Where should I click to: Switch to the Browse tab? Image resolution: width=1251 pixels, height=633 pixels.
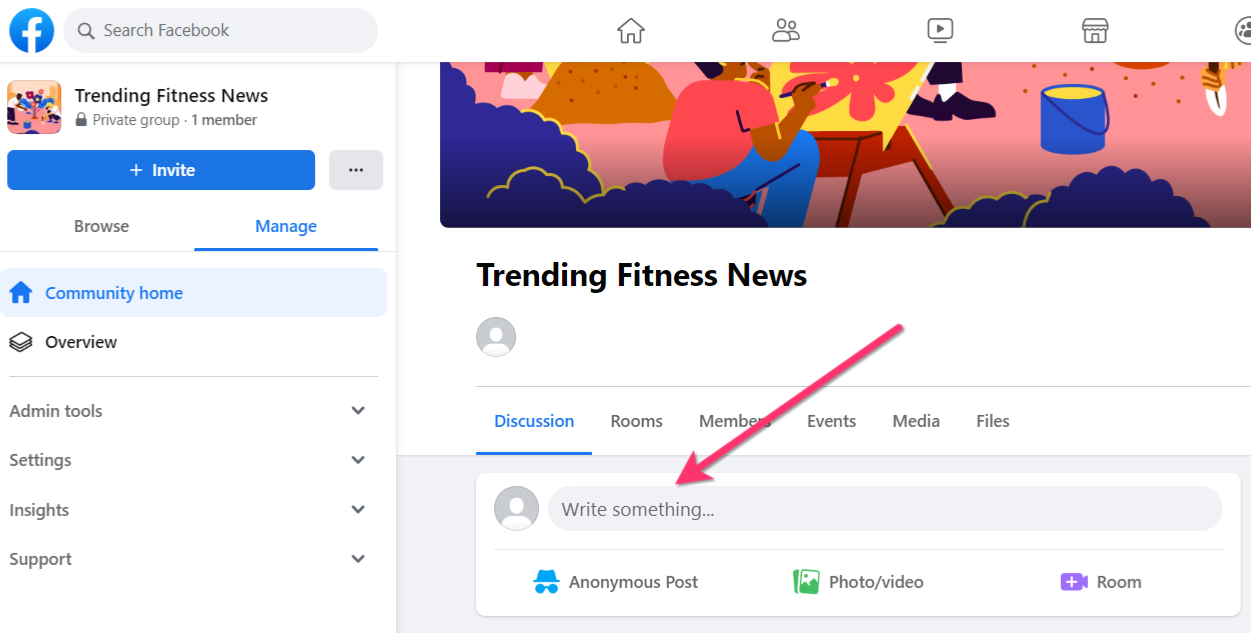(x=101, y=226)
